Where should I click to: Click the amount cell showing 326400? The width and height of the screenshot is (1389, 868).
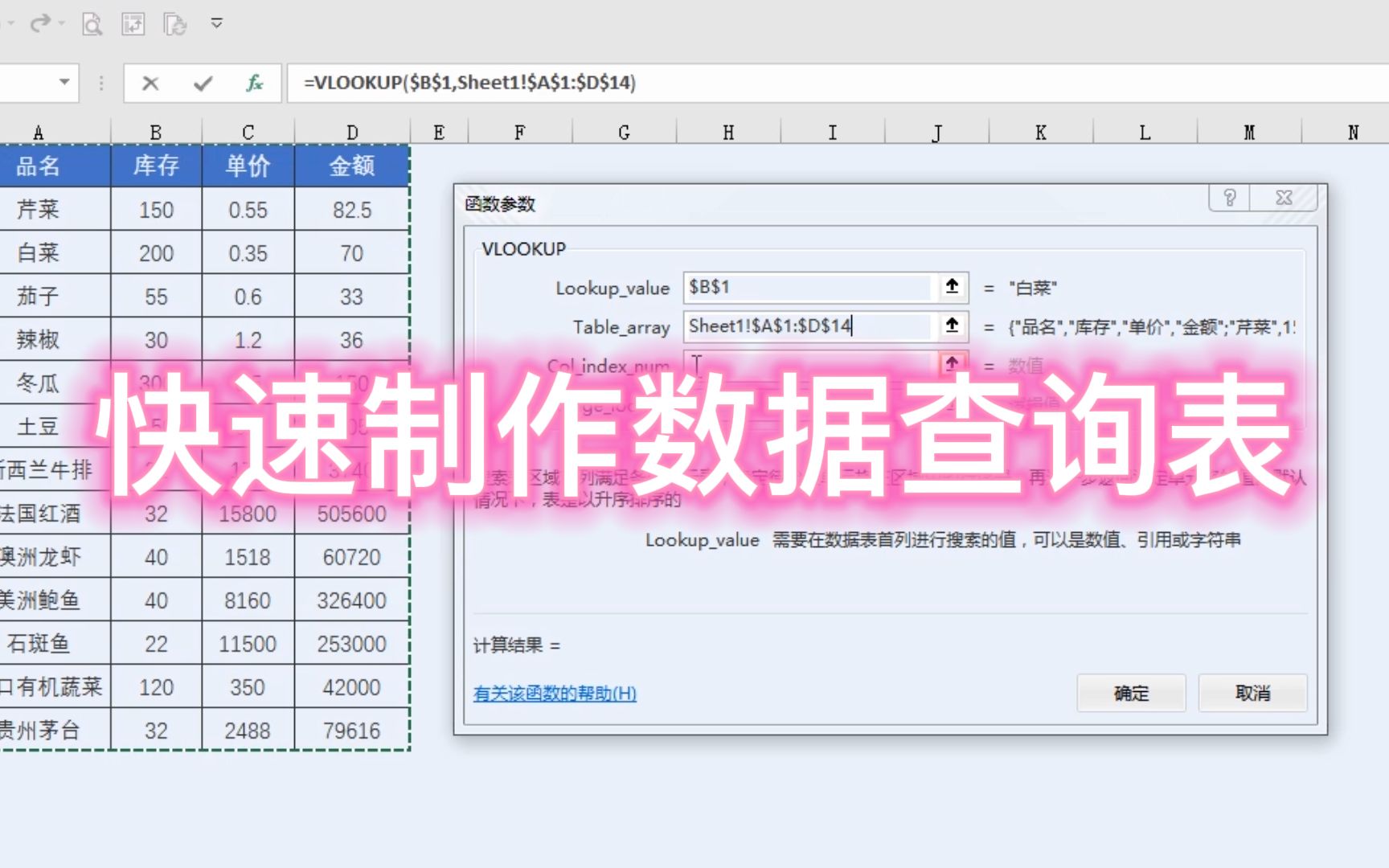pyautogui.click(x=352, y=600)
